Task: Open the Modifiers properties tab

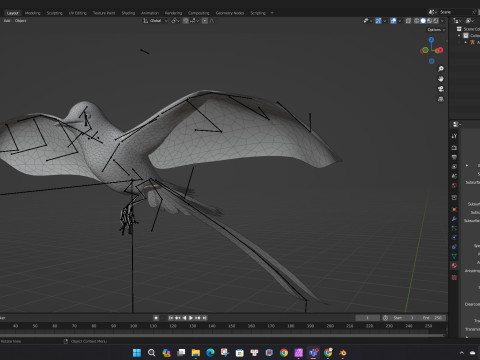Action: 454,219
